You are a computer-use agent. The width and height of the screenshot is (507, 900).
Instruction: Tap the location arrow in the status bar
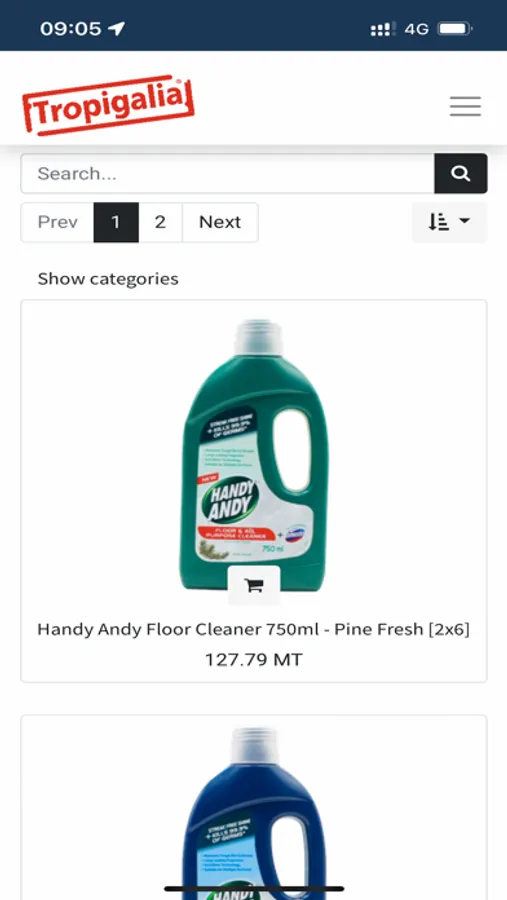(117, 28)
